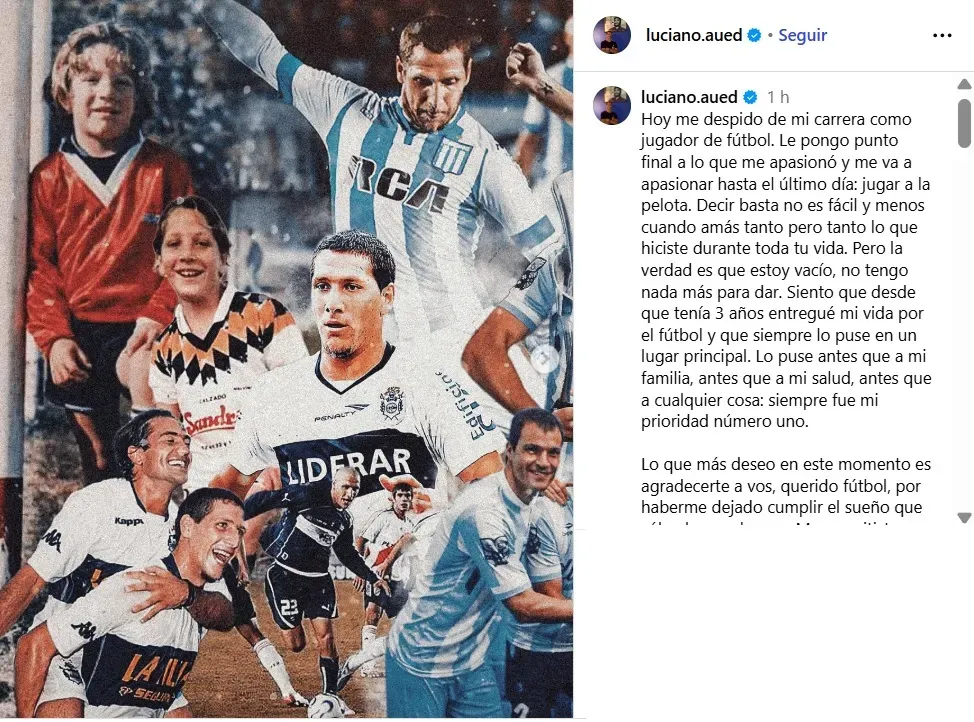Click the 1 h post timestamp
974x722 pixels.
tap(778, 98)
